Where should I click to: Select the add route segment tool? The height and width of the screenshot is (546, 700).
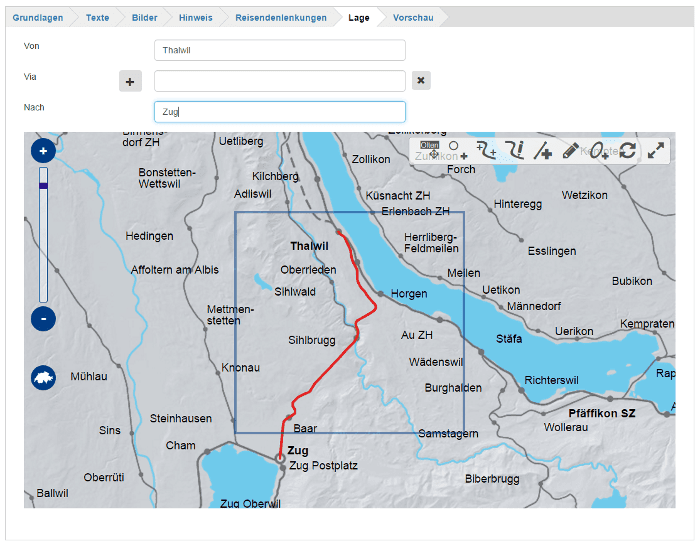(x=487, y=150)
